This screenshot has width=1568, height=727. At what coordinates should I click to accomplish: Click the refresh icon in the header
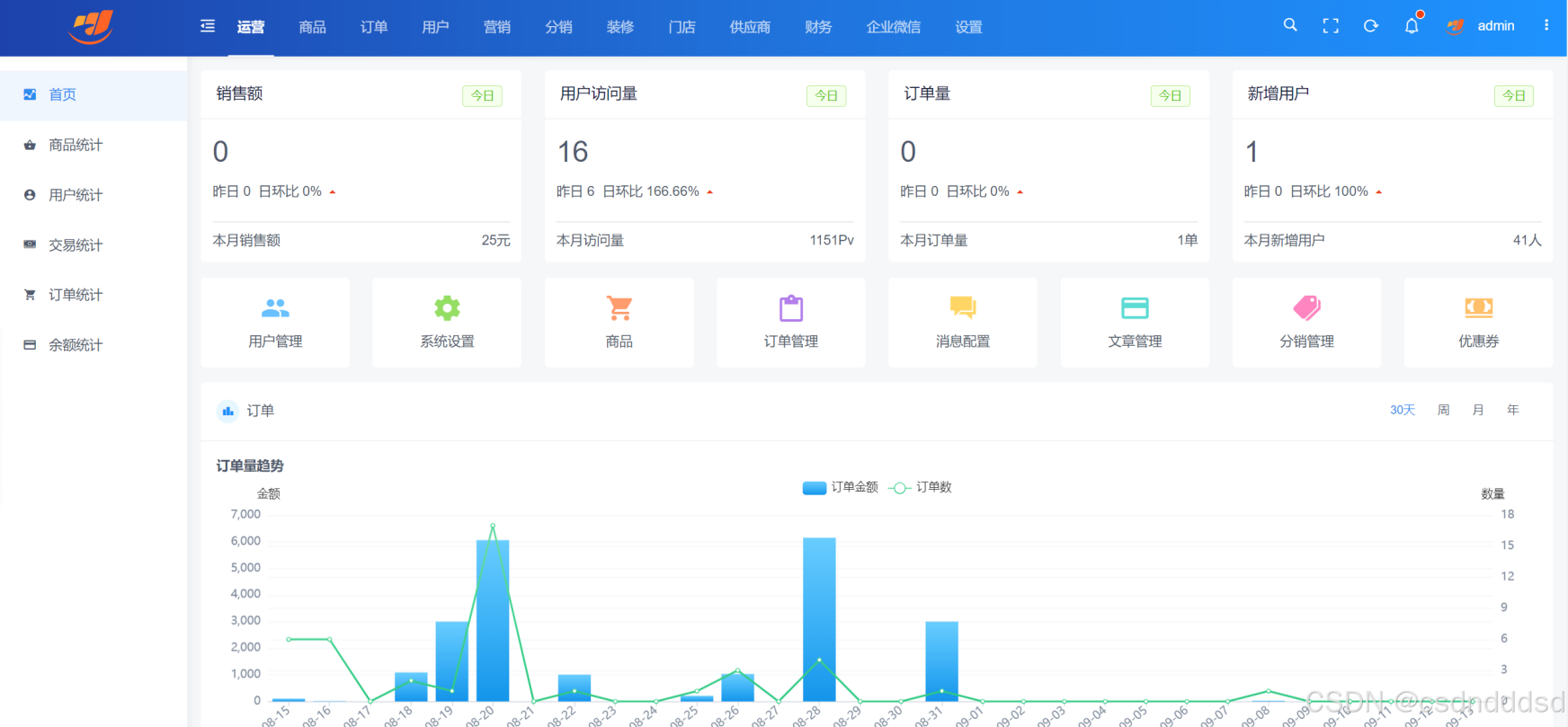point(1371,26)
